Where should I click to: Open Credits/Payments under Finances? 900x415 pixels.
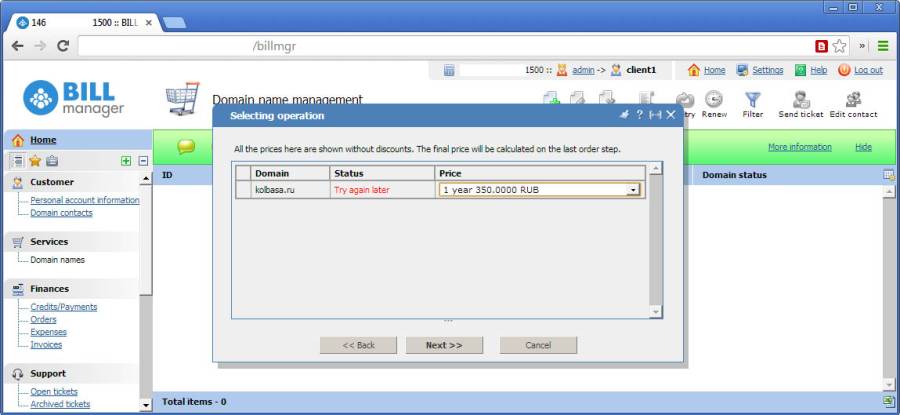pos(64,307)
